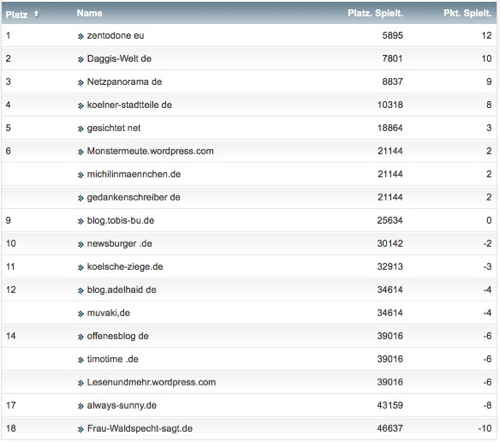Select points value 0 in blog.tobis-bu.de row

pos(489,220)
